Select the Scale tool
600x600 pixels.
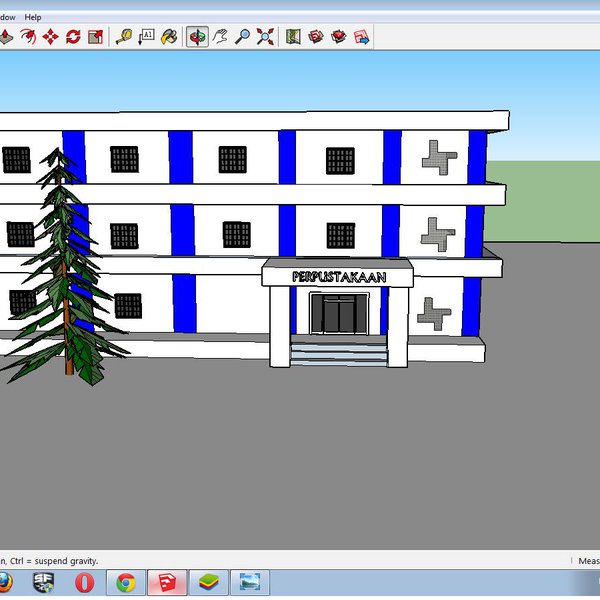[95, 37]
